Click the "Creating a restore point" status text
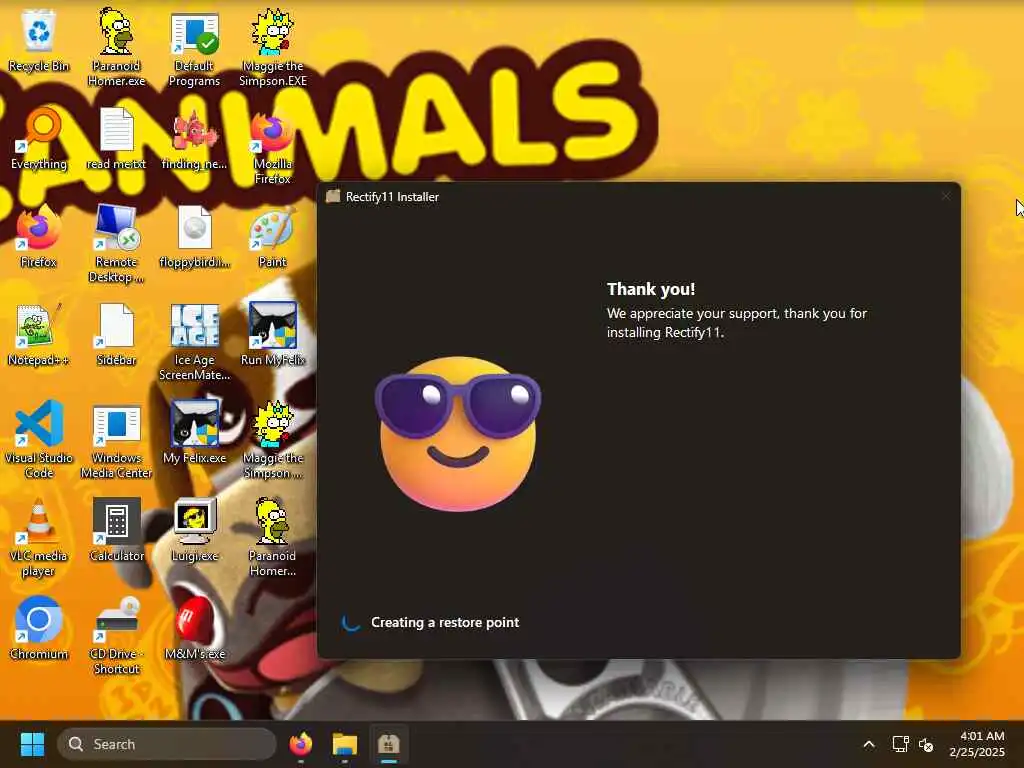The height and width of the screenshot is (768, 1024). [x=445, y=622]
